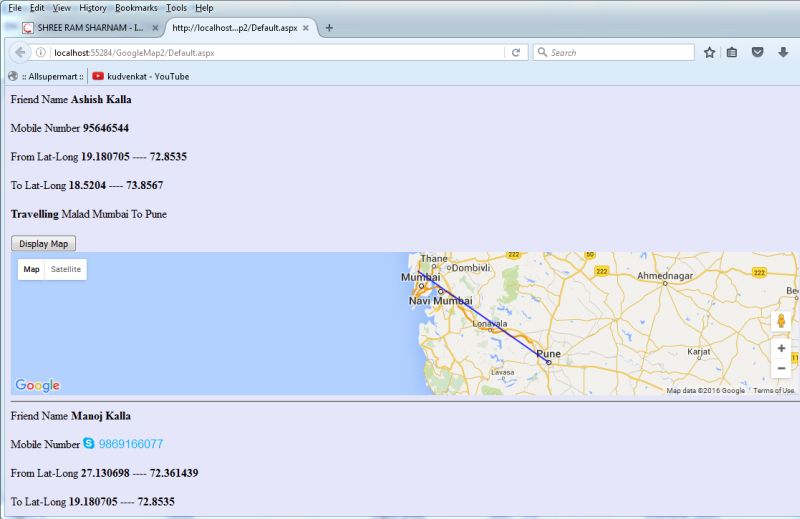Reload the page with the refresh icon
The height and width of the screenshot is (519, 800).
point(516,52)
